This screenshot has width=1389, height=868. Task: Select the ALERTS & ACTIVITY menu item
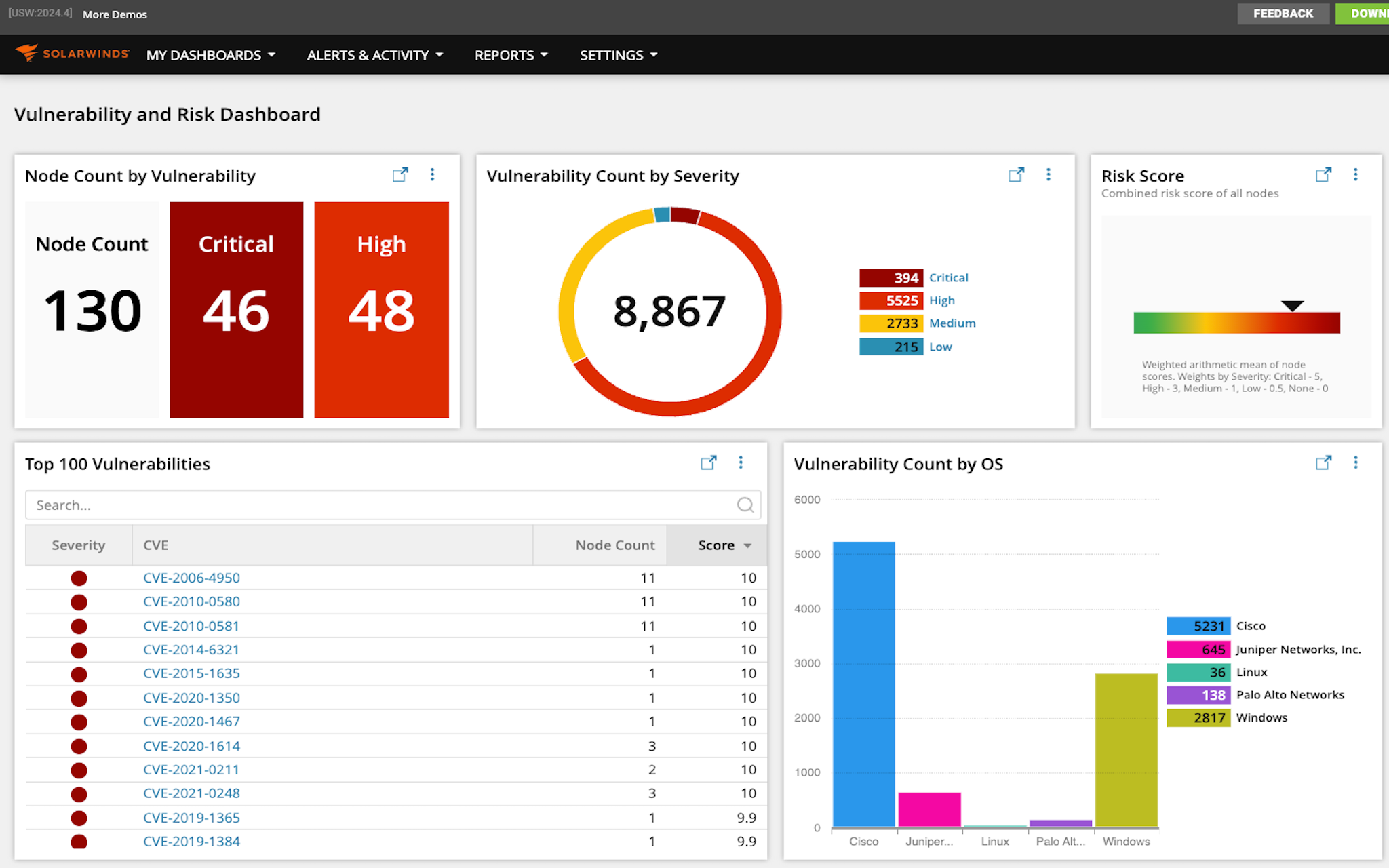[x=374, y=55]
